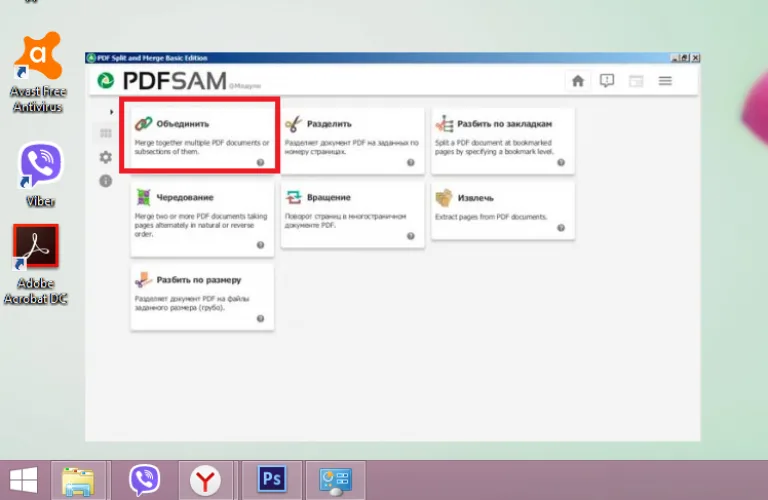Open Viber desktop shortcut
This screenshot has height=500, width=768.
pos(40,174)
